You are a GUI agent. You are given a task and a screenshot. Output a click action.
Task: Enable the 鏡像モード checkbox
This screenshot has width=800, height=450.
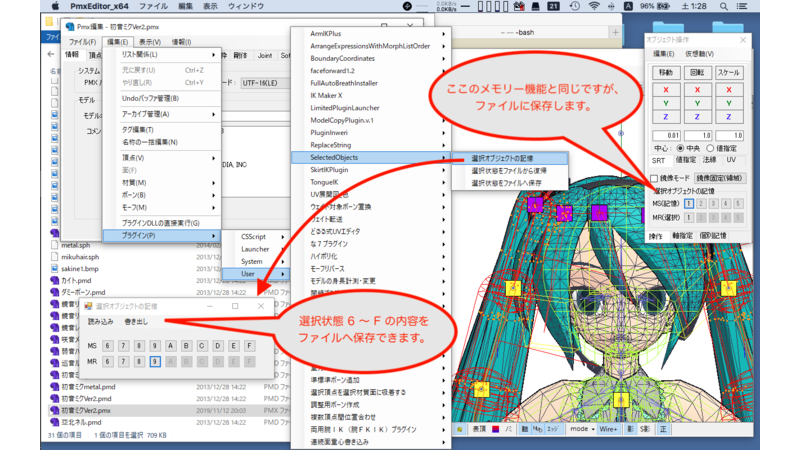pyautogui.click(x=654, y=177)
